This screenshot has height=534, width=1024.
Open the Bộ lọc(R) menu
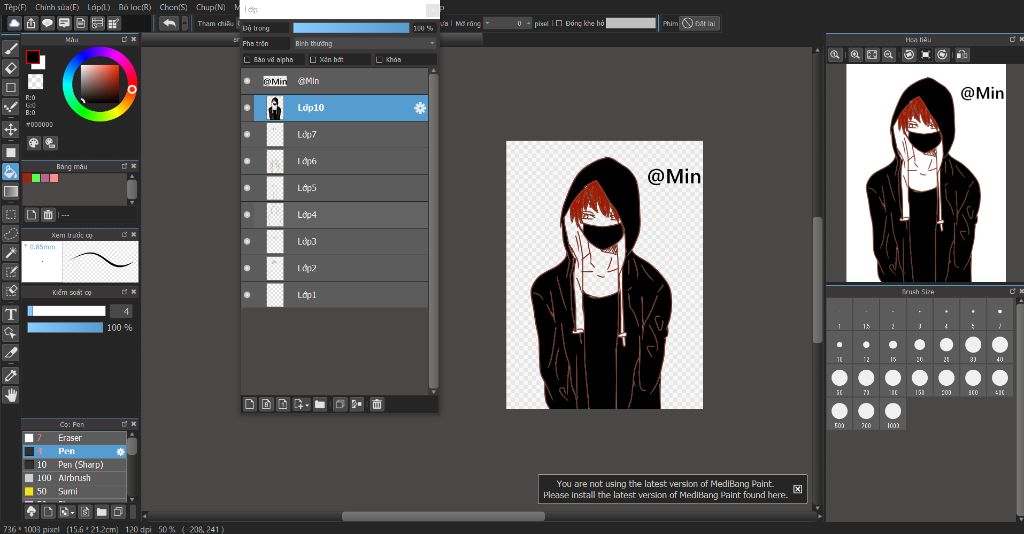click(135, 7)
